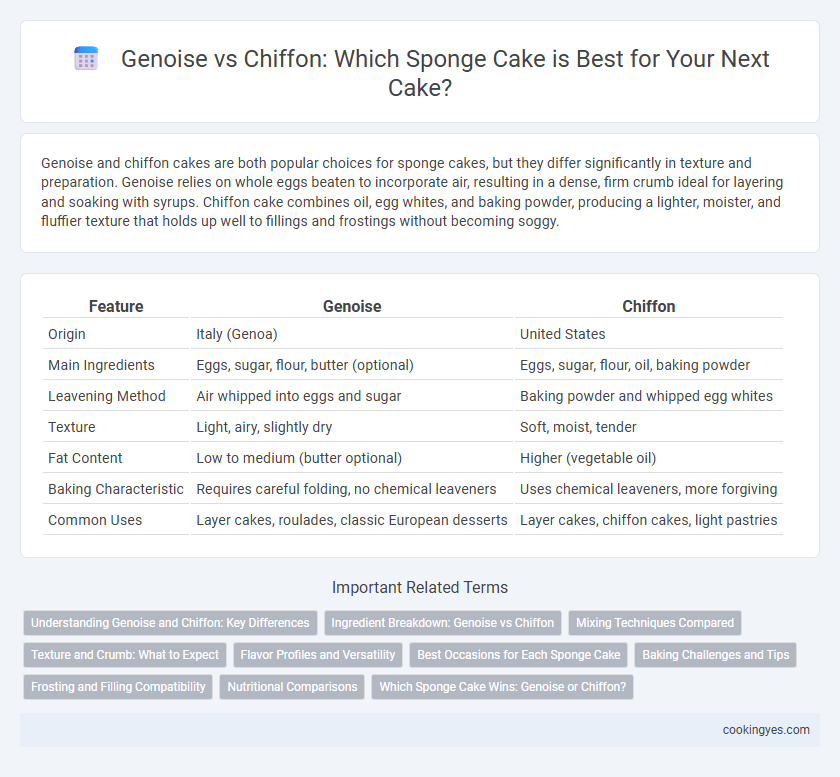Click the 'Important Related Terms' heading
The height and width of the screenshot is (777, 840).
coord(419,587)
